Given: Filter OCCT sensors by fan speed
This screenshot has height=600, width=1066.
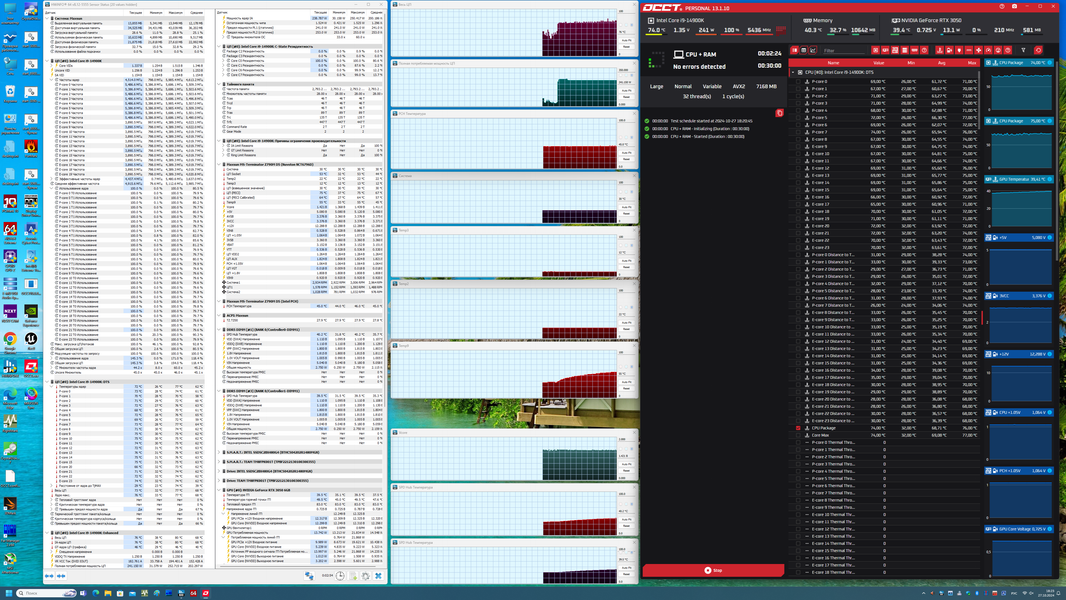Looking at the screenshot, I should pos(978,50).
